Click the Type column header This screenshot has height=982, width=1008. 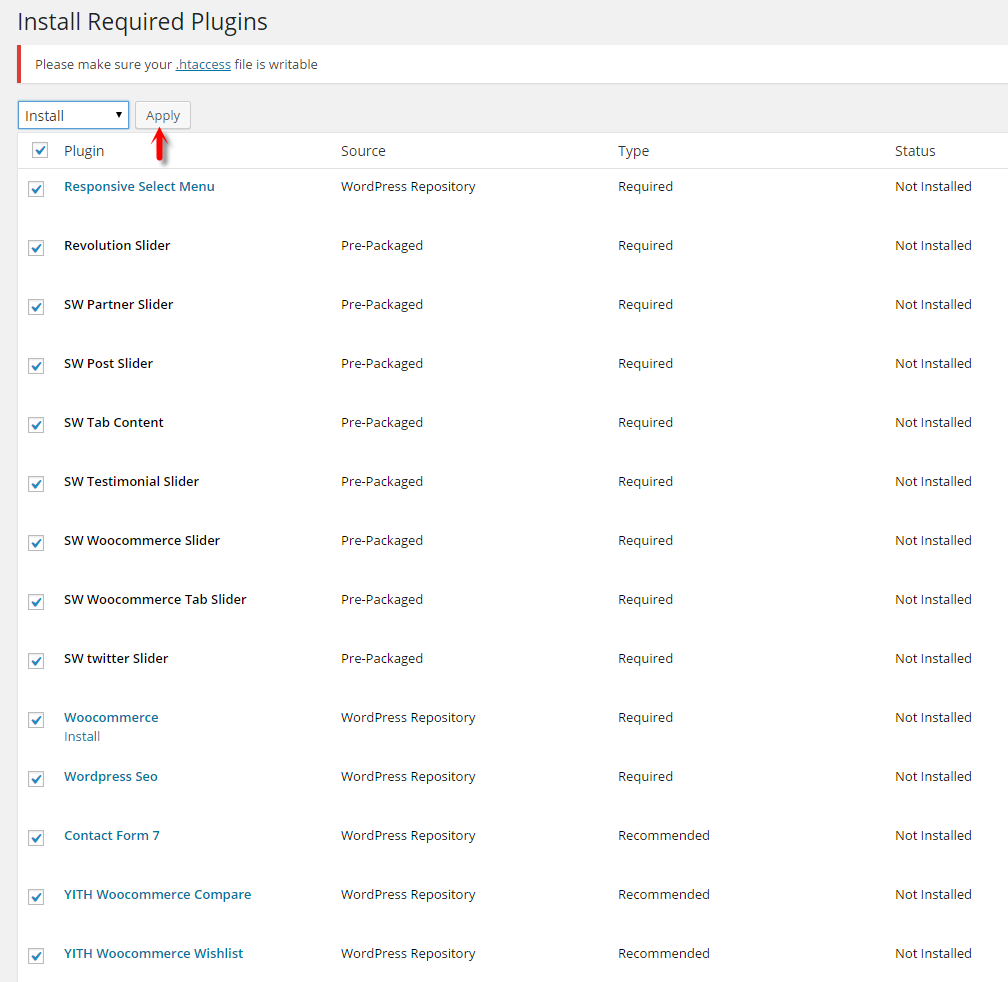click(634, 151)
